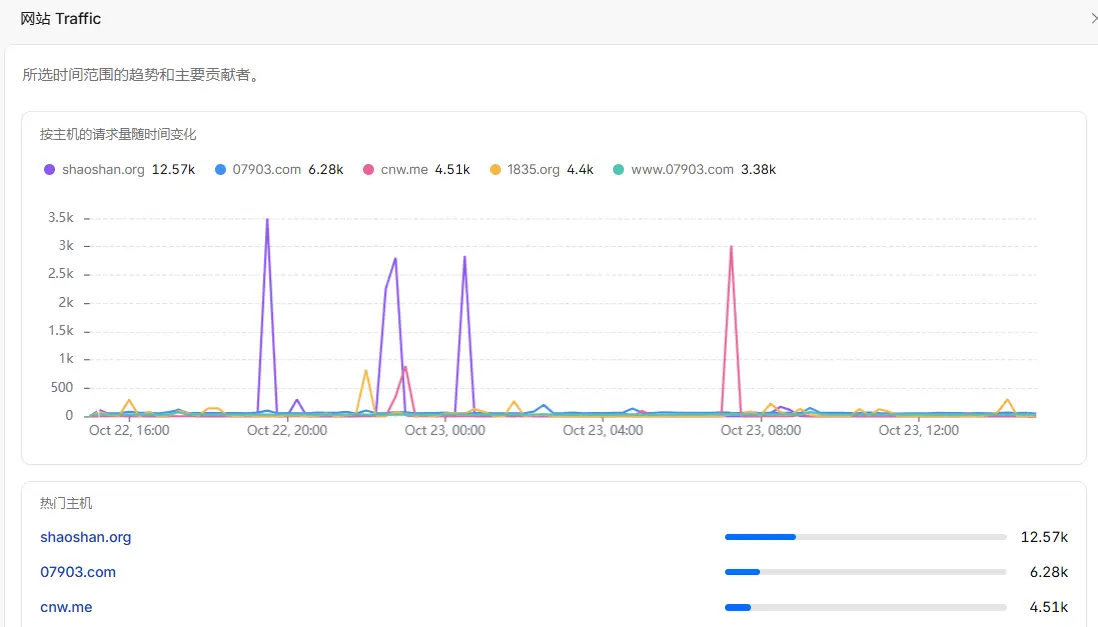Image resolution: width=1098 pixels, height=627 pixels.
Task: Click the Oct 23, 12:00 axis label
Action: [919, 430]
